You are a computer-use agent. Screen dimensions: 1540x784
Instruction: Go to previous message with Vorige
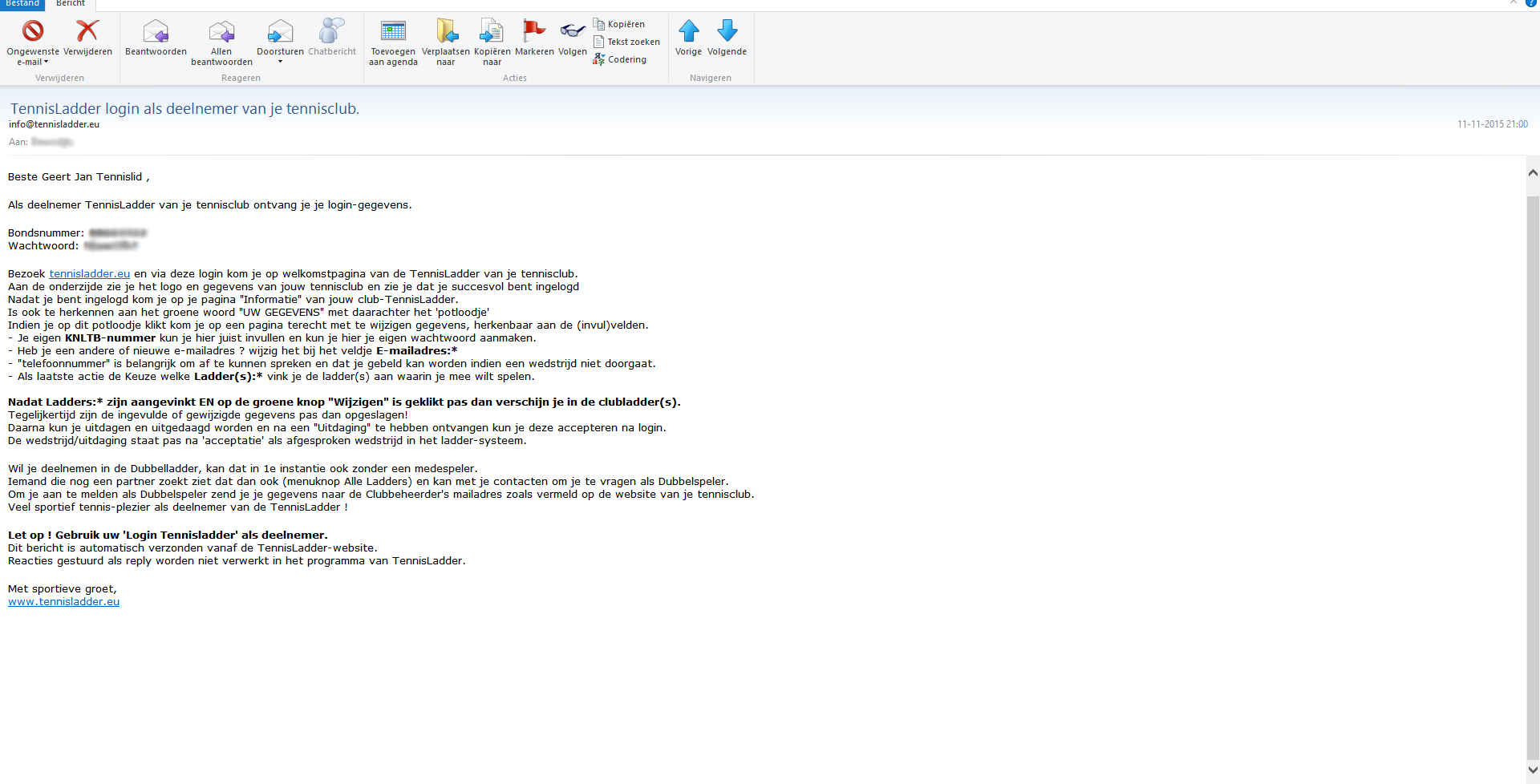(x=688, y=38)
